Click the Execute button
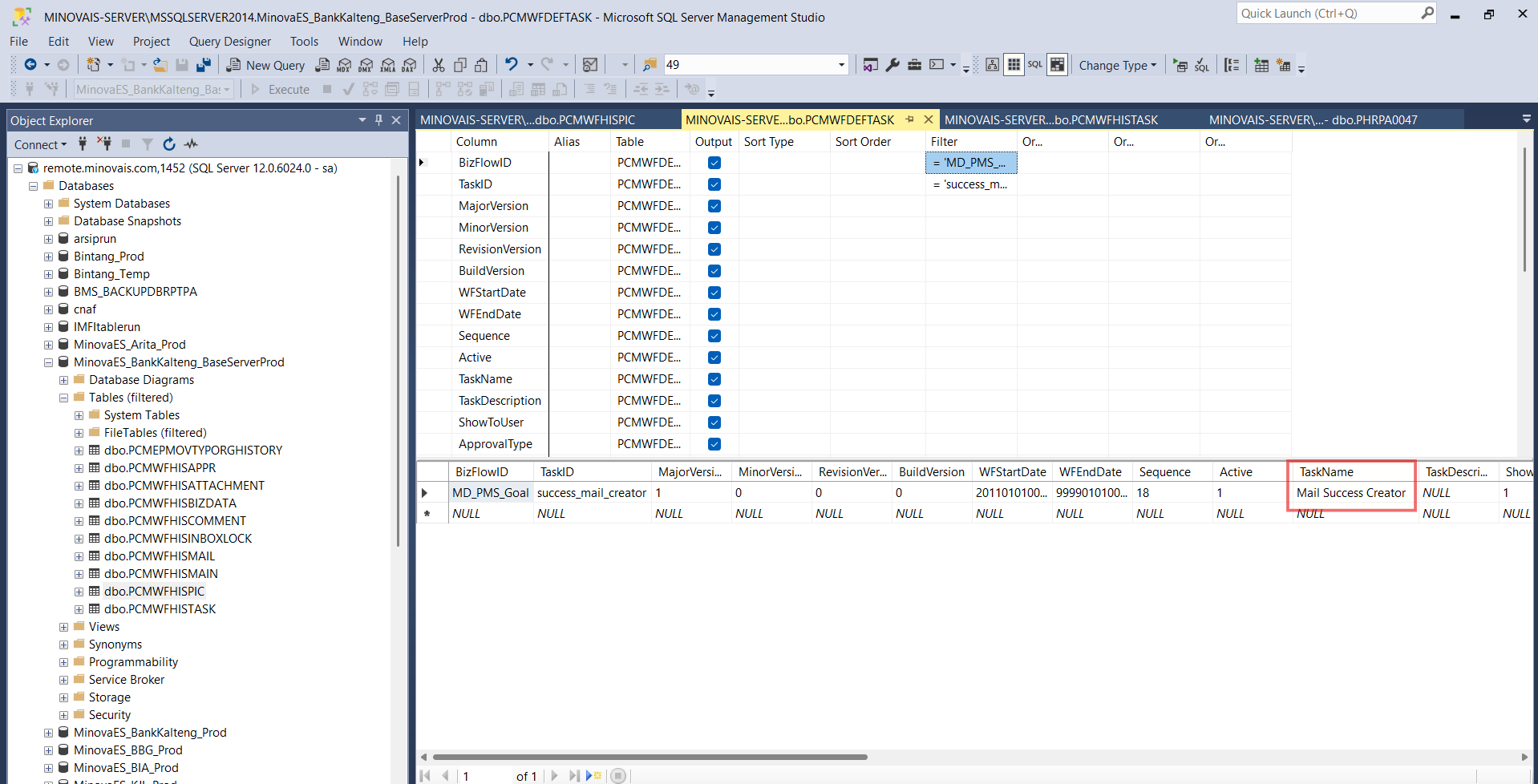The image size is (1538, 784). 280,90
